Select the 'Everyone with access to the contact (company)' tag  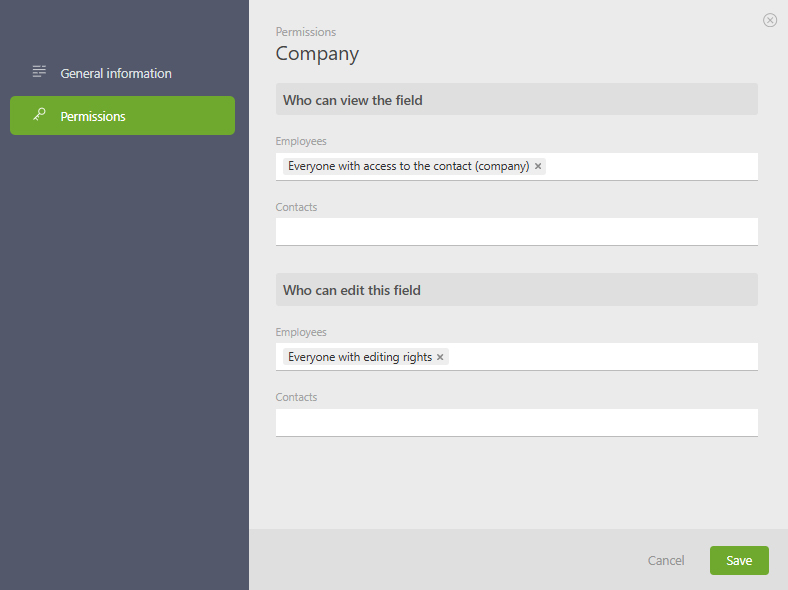[x=408, y=166]
